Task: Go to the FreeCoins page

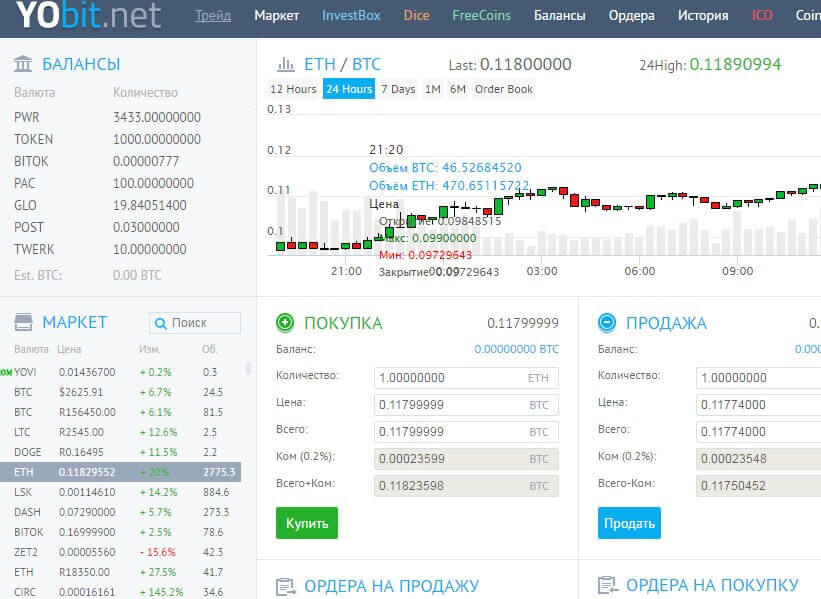Action: (x=481, y=16)
